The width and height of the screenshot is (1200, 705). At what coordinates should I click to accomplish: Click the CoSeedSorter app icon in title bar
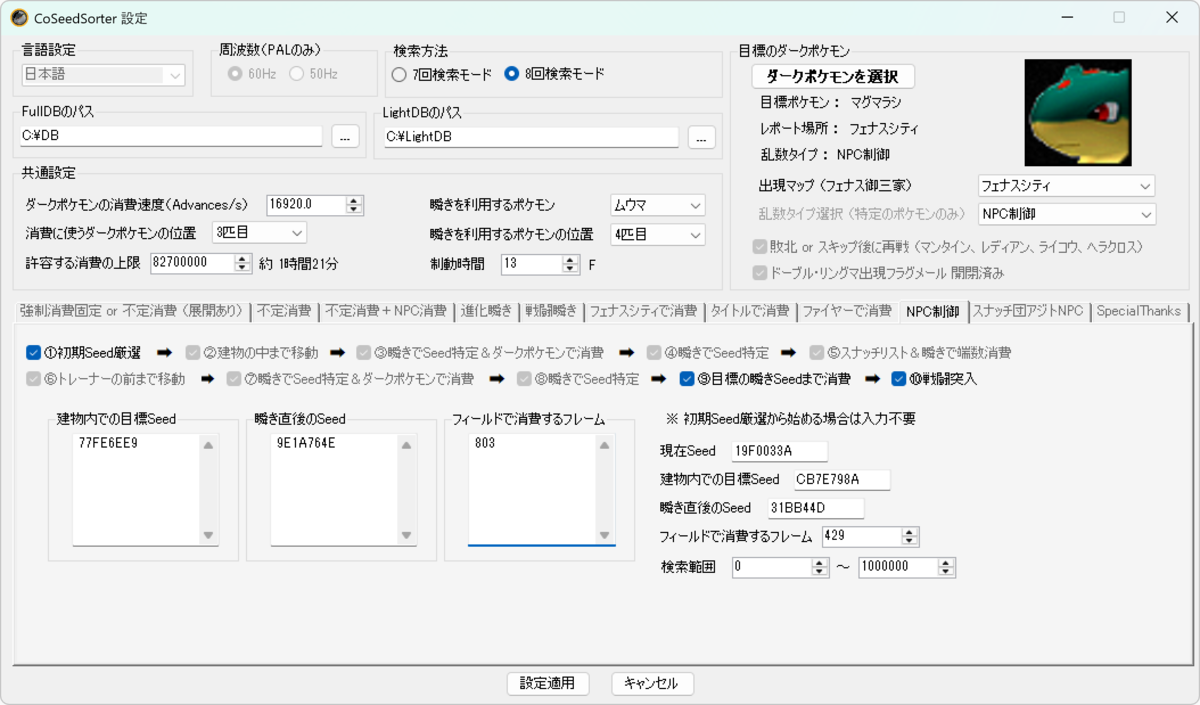click(x=18, y=18)
